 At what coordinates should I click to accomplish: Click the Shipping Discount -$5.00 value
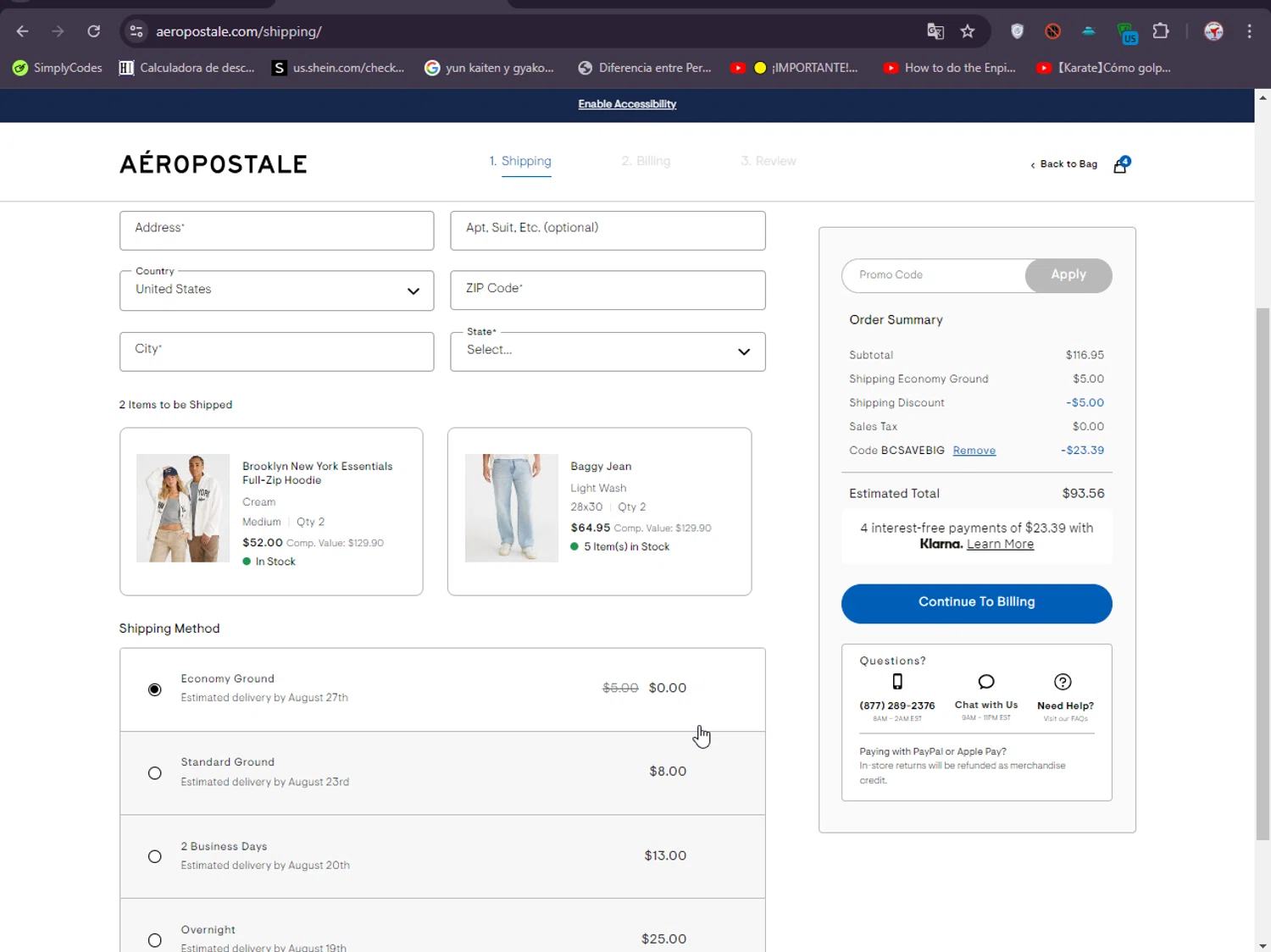[x=1085, y=403]
